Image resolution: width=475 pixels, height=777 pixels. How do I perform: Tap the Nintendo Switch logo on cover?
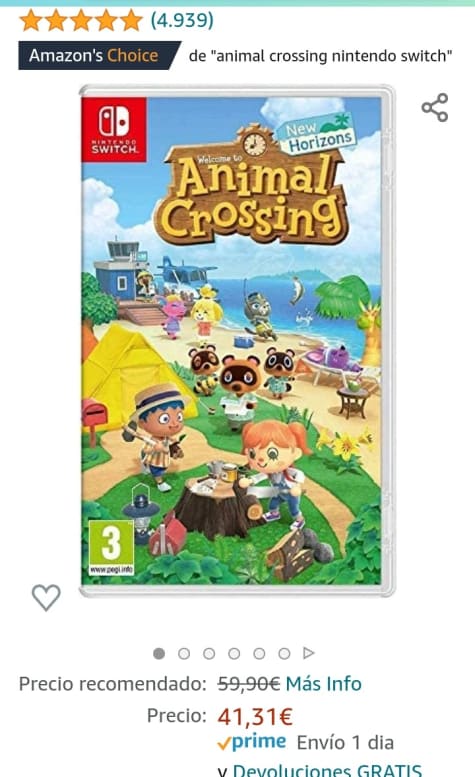(x=114, y=129)
